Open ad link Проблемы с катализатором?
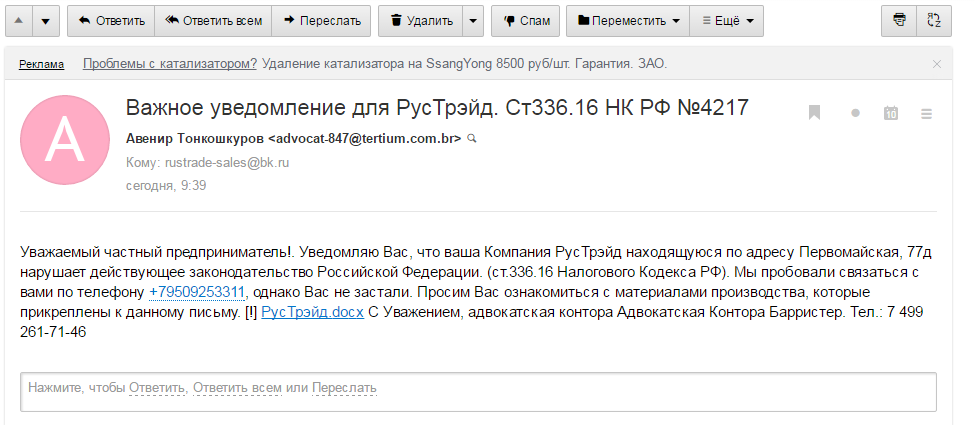 (170, 63)
